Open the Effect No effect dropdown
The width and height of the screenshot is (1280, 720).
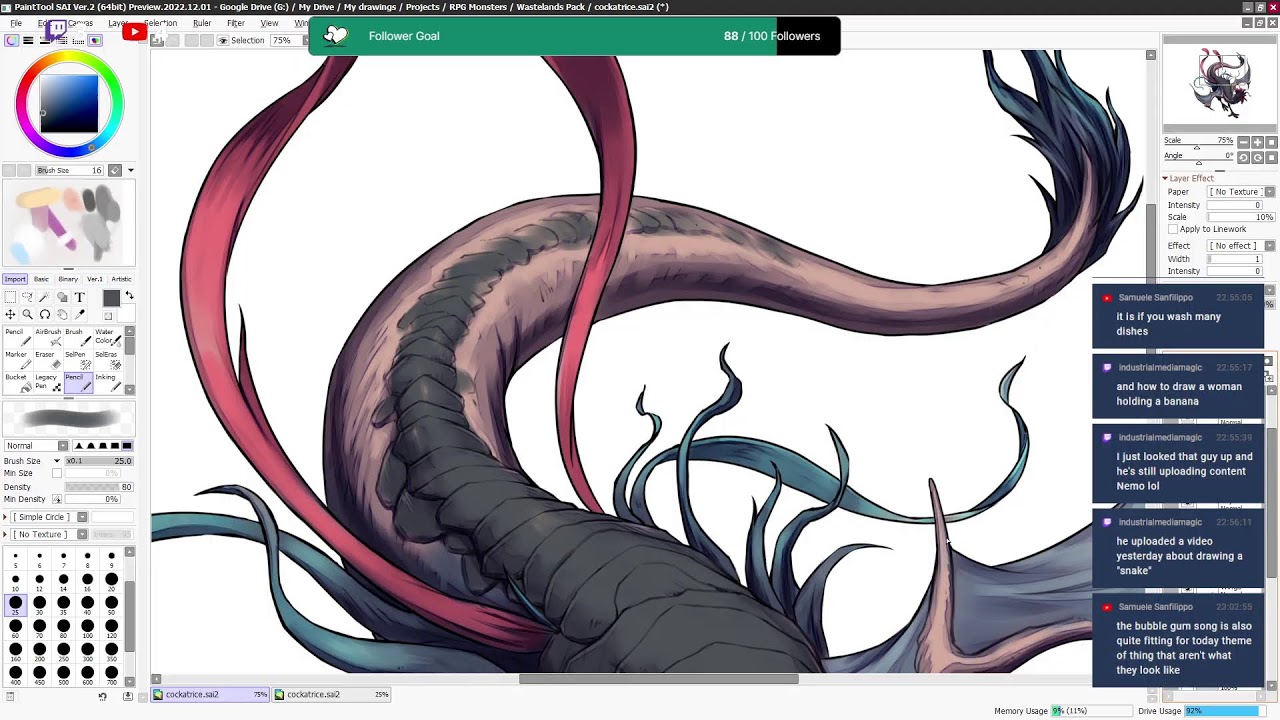[1240, 246]
